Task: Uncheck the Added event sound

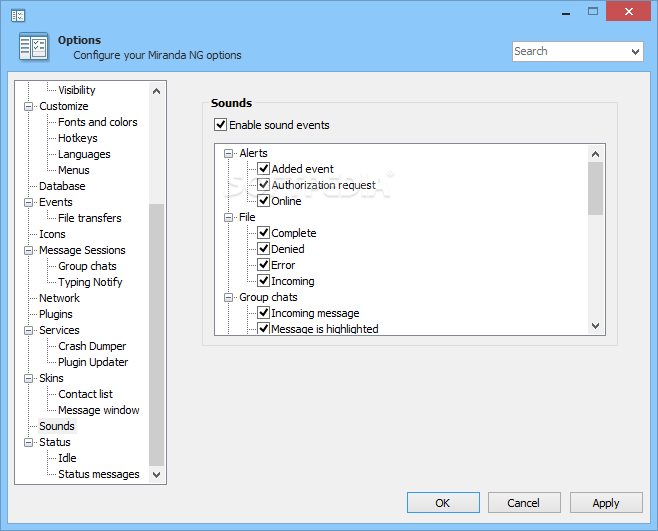Action: tap(264, 169)
